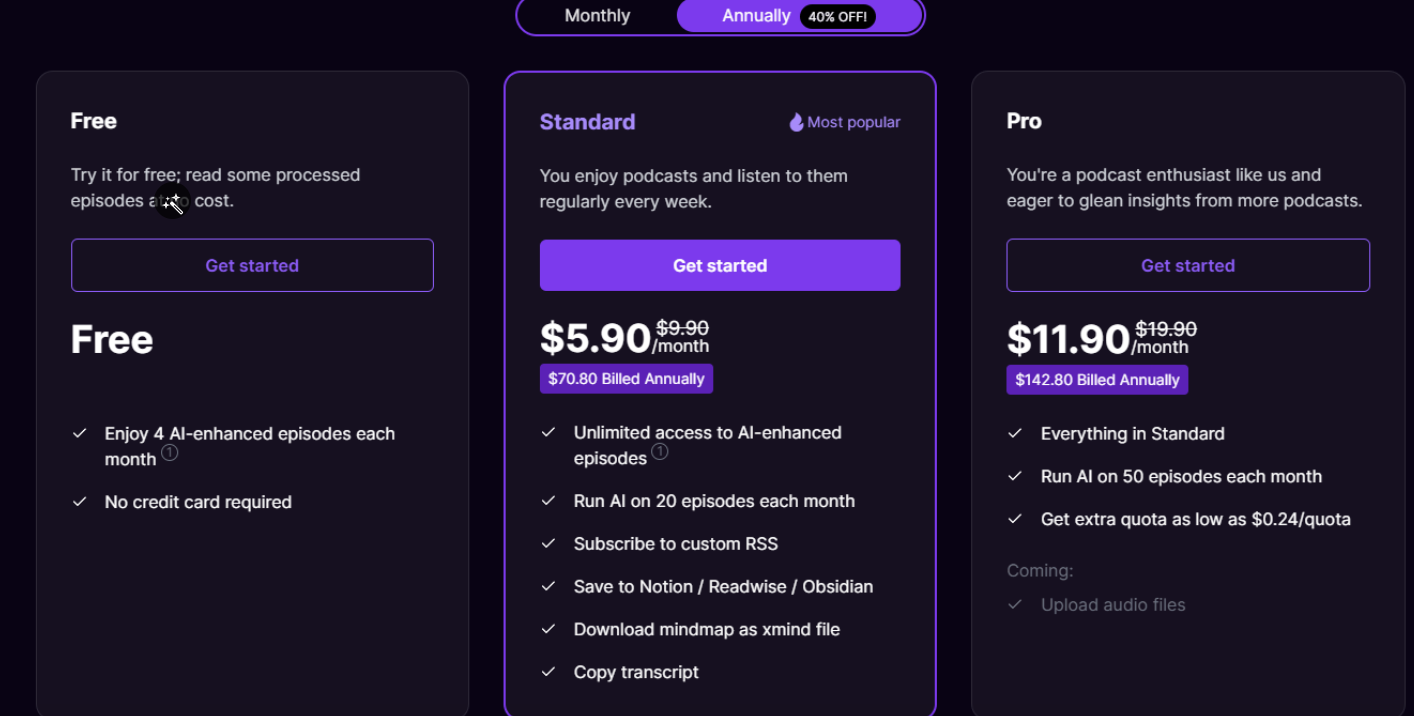Click the Most popular flame icon
Image resolution: width=1414 pixels, height=716 pixels.
point(796,122)
